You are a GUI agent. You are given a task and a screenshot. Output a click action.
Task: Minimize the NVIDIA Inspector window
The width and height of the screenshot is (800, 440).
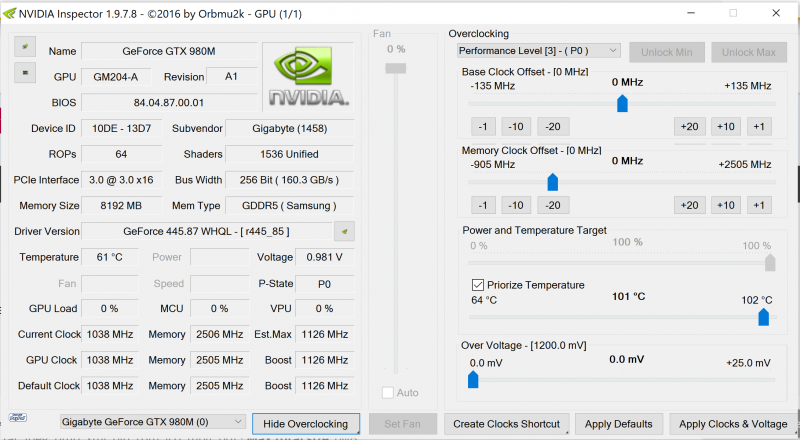pos(691,13)
